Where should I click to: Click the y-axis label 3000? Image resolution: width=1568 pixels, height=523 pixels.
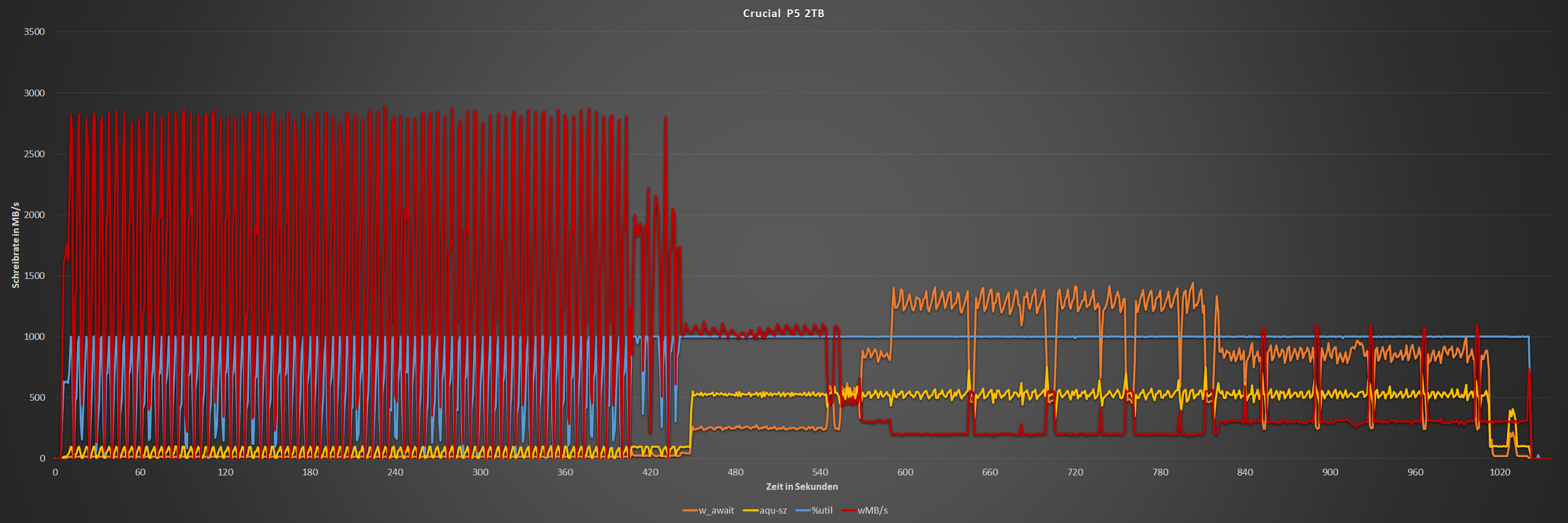(34, 92)
